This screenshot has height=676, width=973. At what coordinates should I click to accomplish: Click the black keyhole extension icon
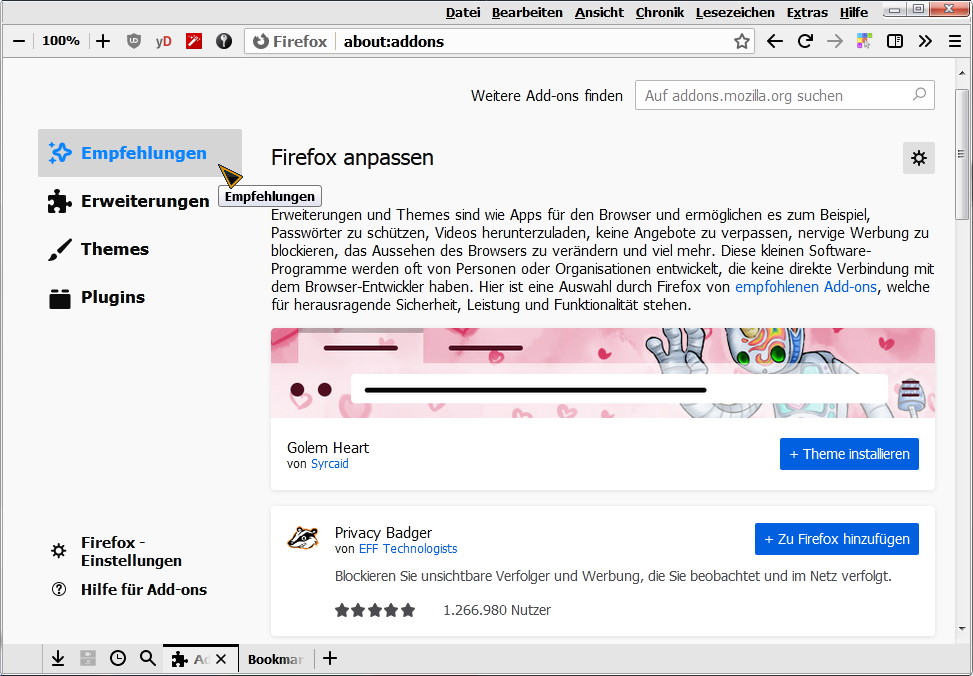pos(224,41)
